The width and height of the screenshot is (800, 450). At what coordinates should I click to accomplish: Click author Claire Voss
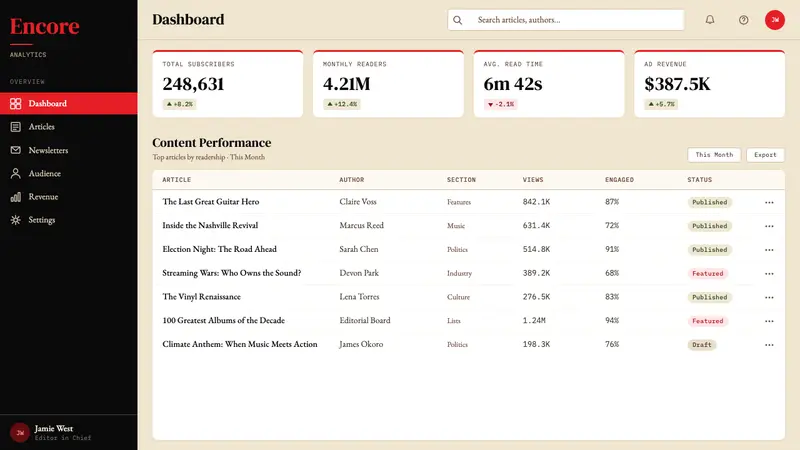pyautogui.click(x=358, y=202)
